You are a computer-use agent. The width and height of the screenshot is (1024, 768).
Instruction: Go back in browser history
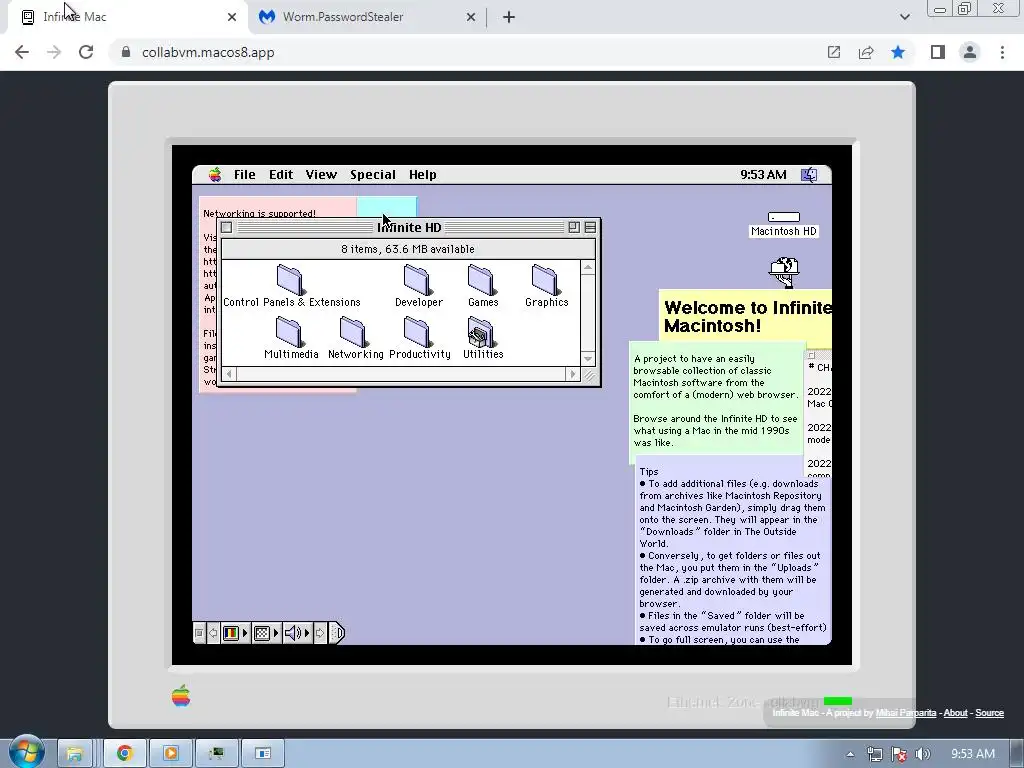[22, 52]
